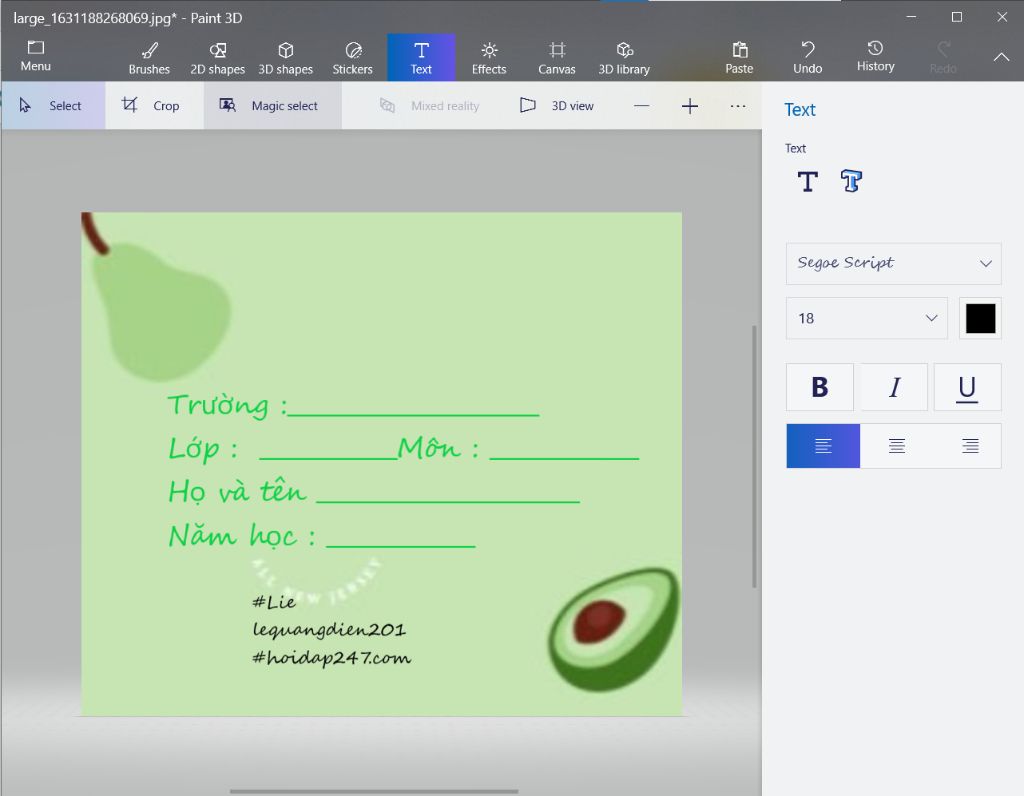Click the '#hoidap247.com' text on canvas
1024x796 pixels.
(332, 658)
